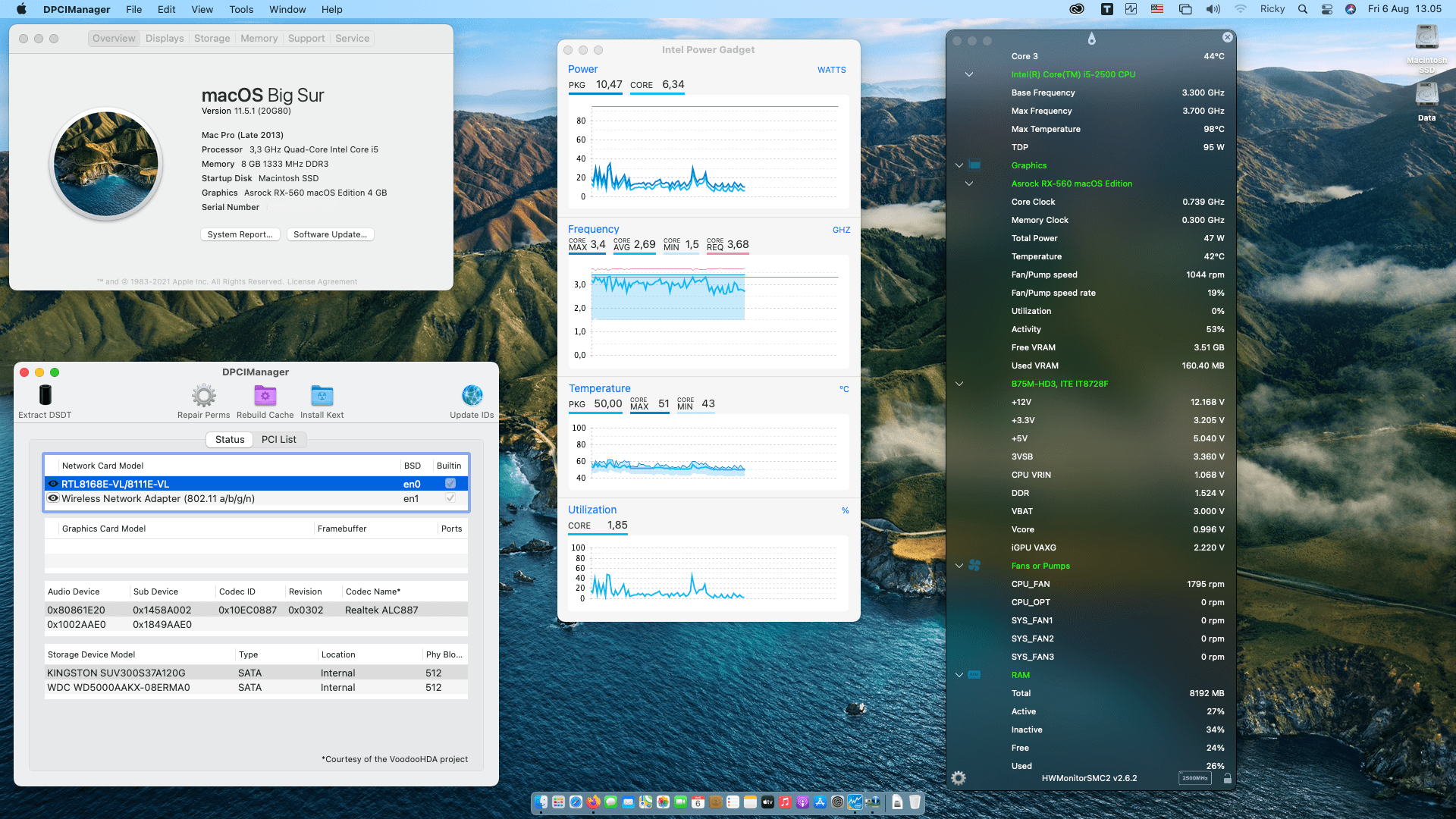
Task: Open Support tab in About This Mac
Action: coord(306,39)
